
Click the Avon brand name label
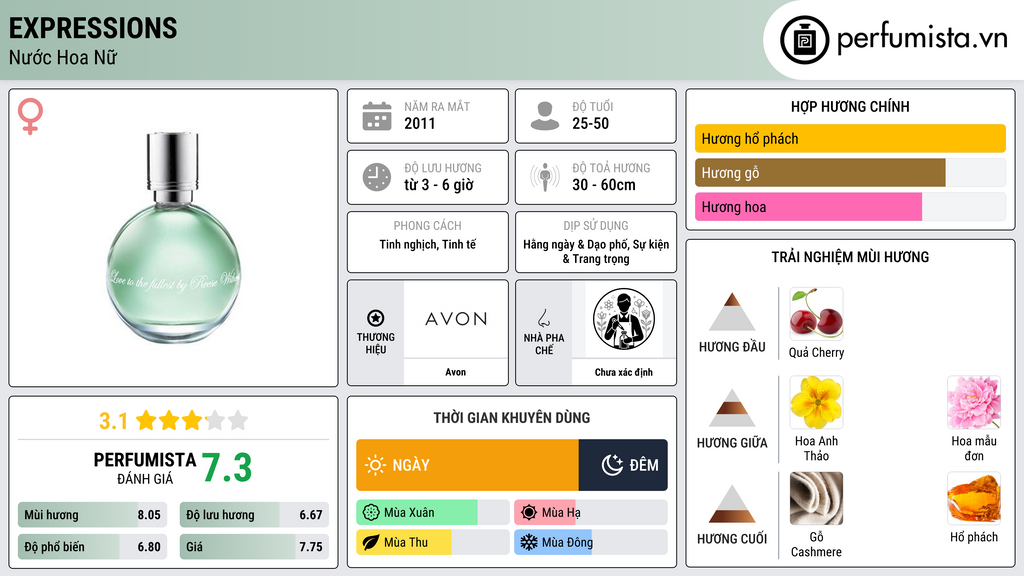pos(456,372)
